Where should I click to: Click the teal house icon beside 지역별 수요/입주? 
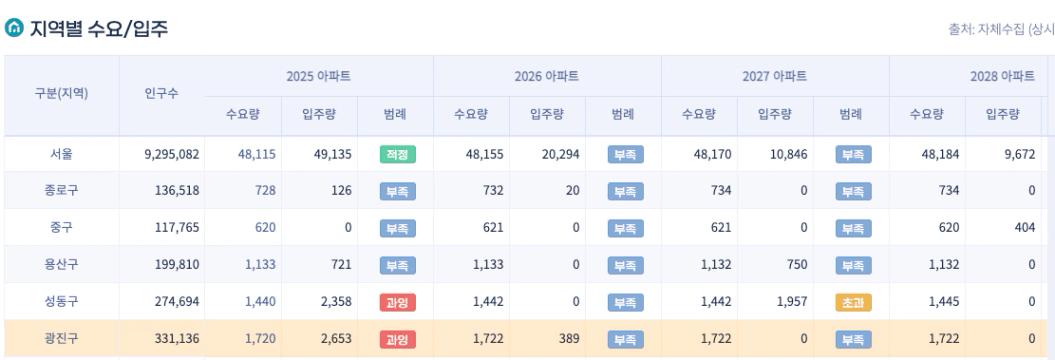[x=13, y=28]
